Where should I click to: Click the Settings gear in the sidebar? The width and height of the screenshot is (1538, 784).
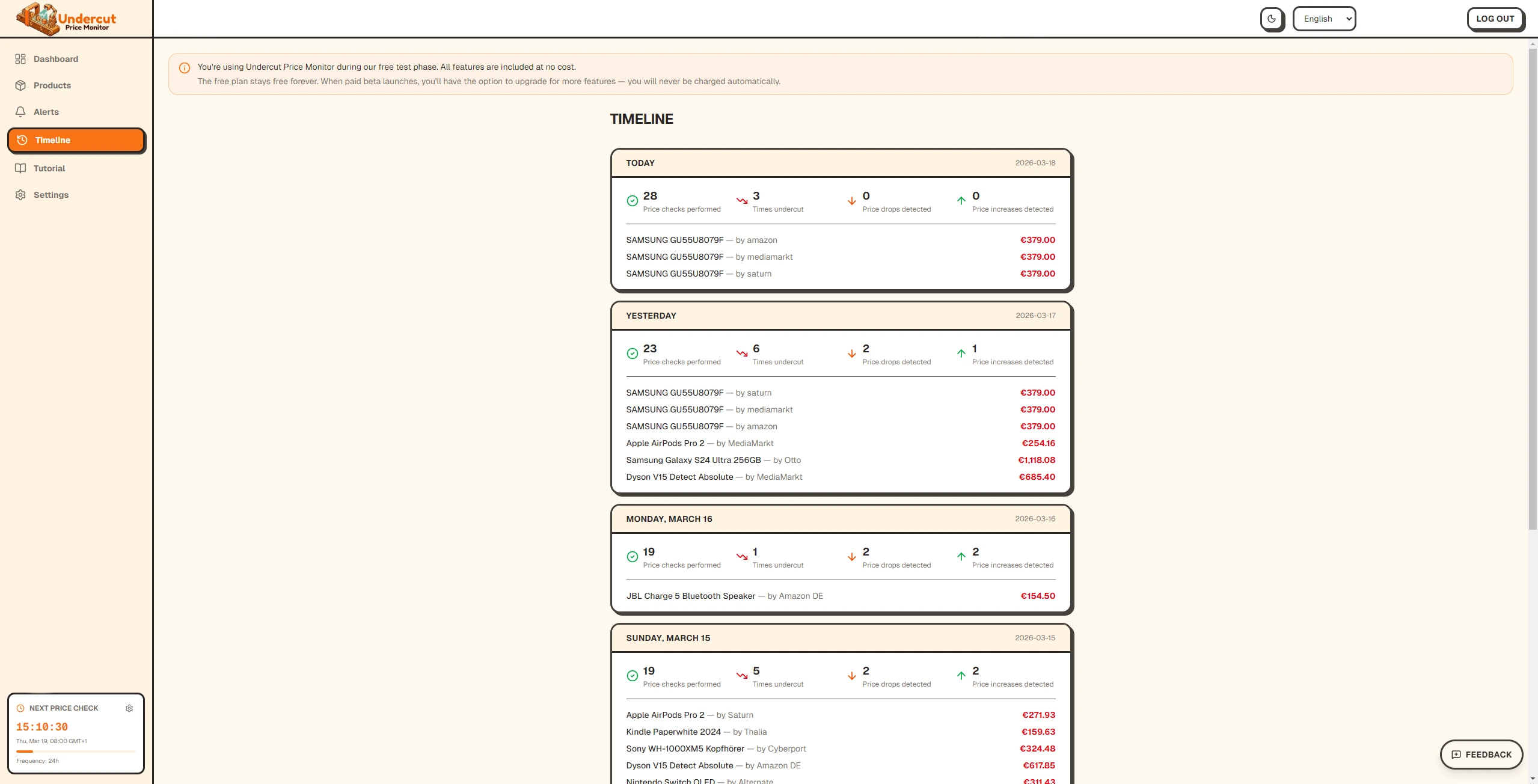21,195
